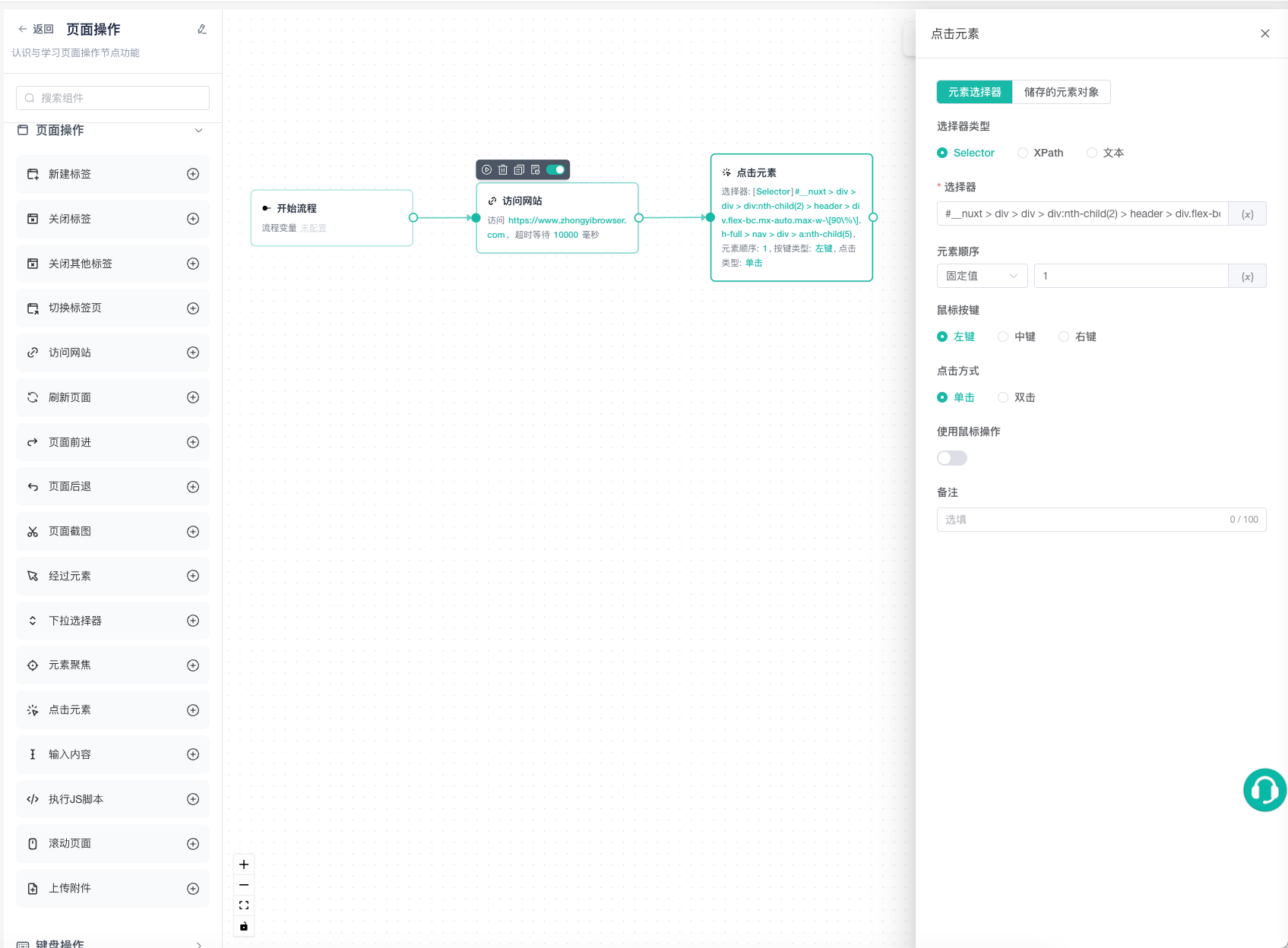Delete node using the trash icon
This screenshot has width=1288, height=948.
pos(503,170)
